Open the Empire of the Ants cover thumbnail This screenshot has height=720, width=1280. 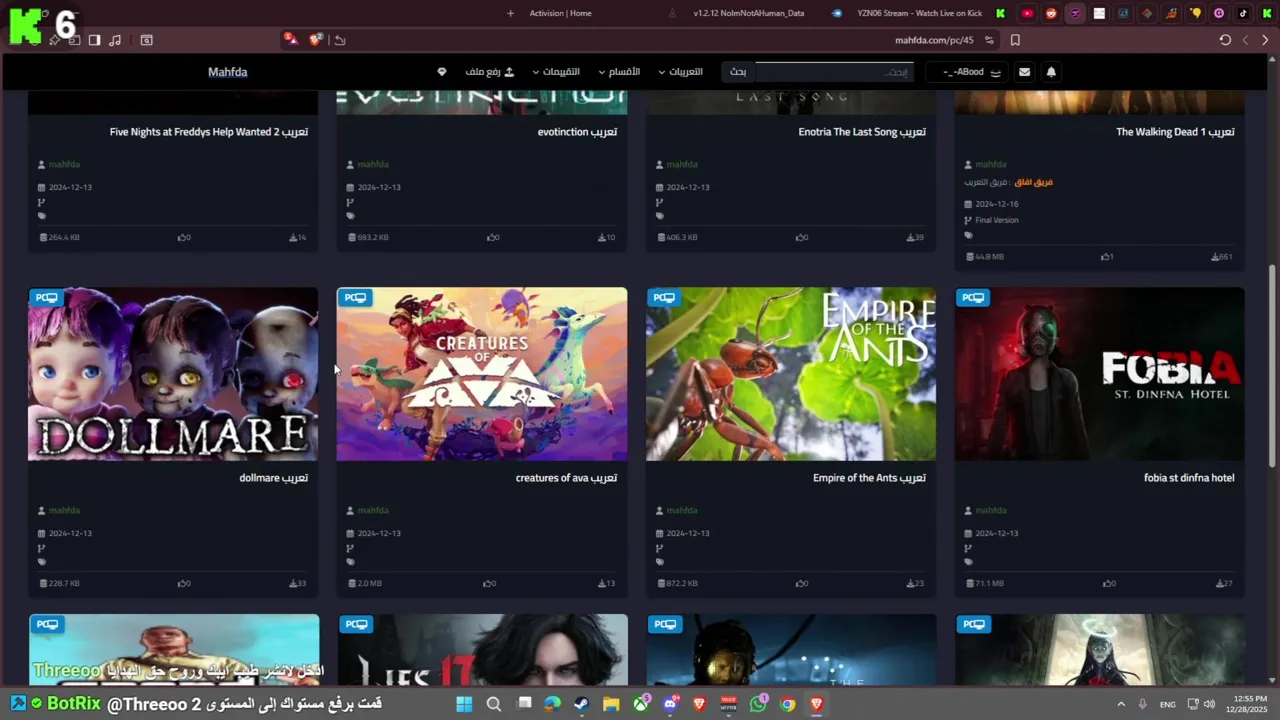pos(791,374)
